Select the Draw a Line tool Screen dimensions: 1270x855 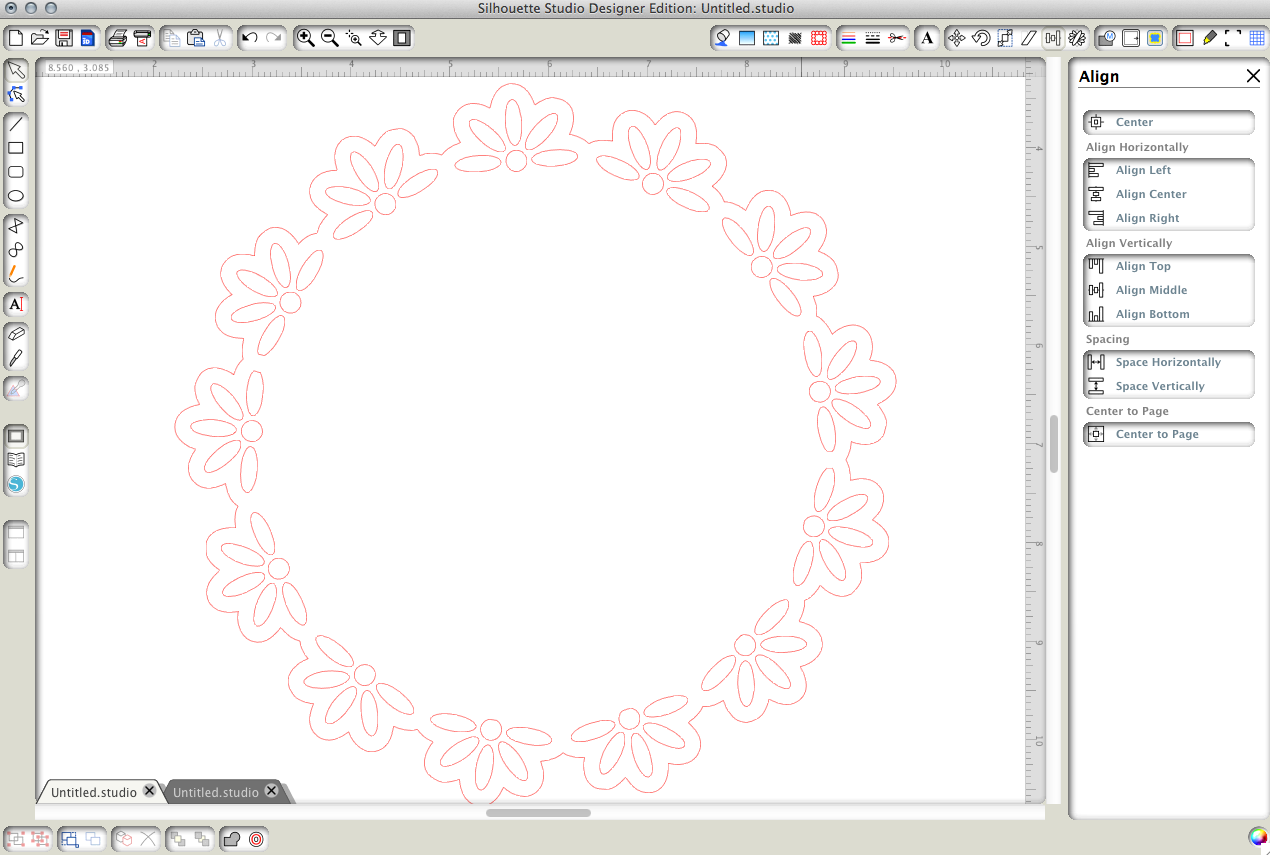pos(16,124)
